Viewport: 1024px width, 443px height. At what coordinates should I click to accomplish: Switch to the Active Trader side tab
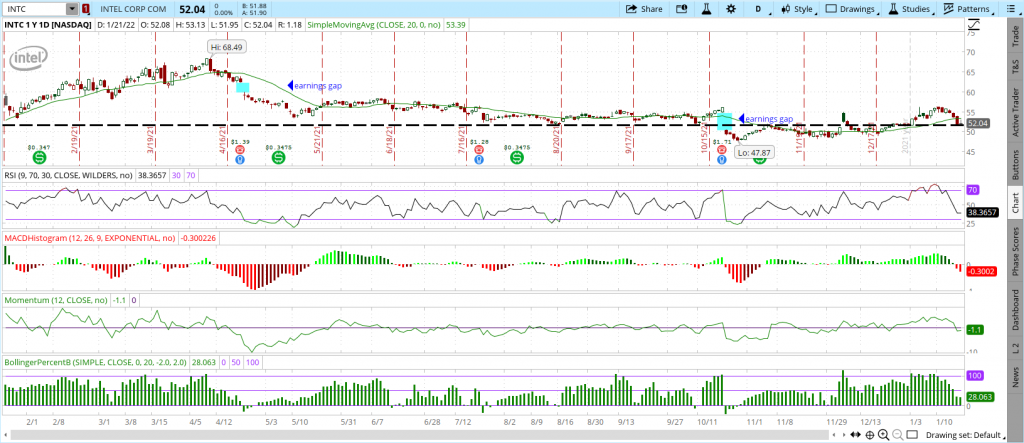coord(1015,110)
